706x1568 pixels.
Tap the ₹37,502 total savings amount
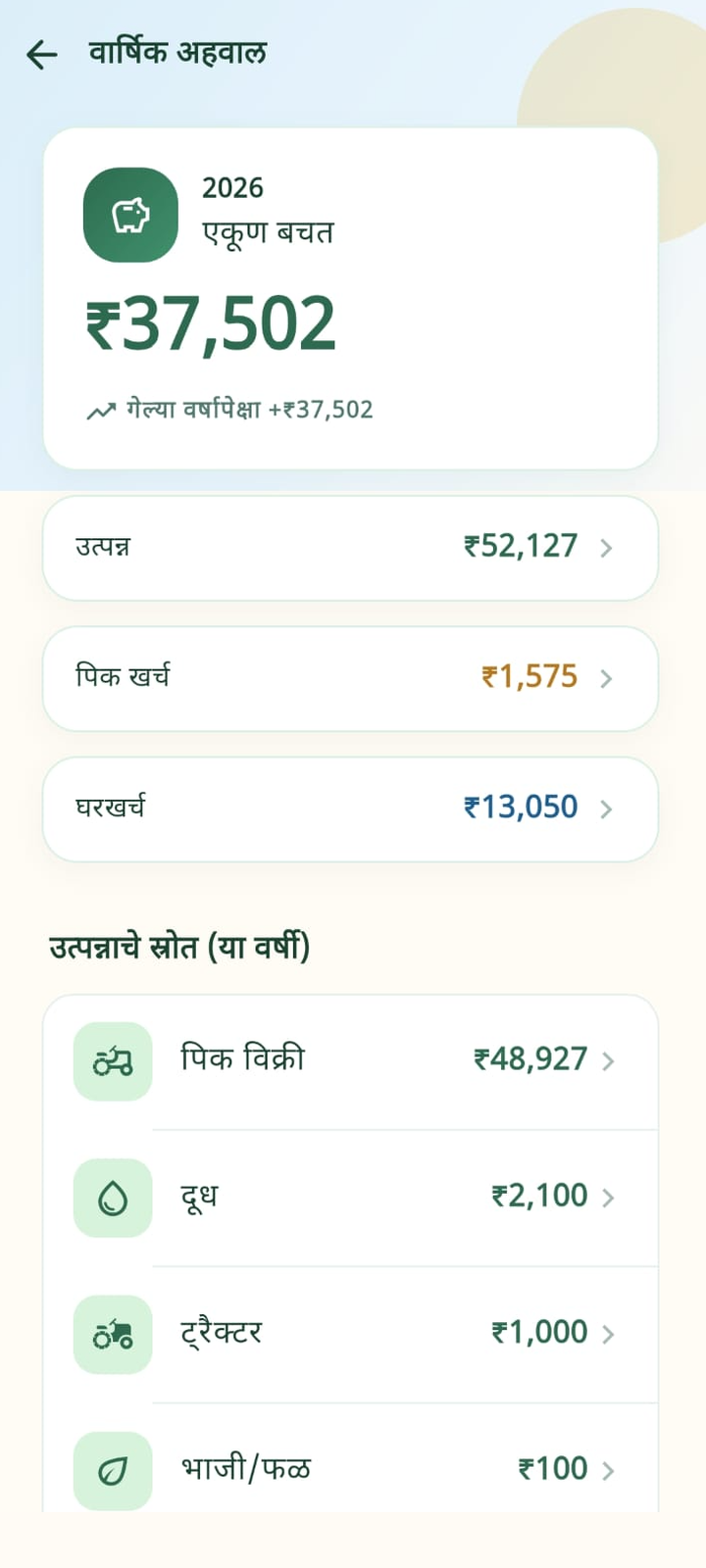211,324
